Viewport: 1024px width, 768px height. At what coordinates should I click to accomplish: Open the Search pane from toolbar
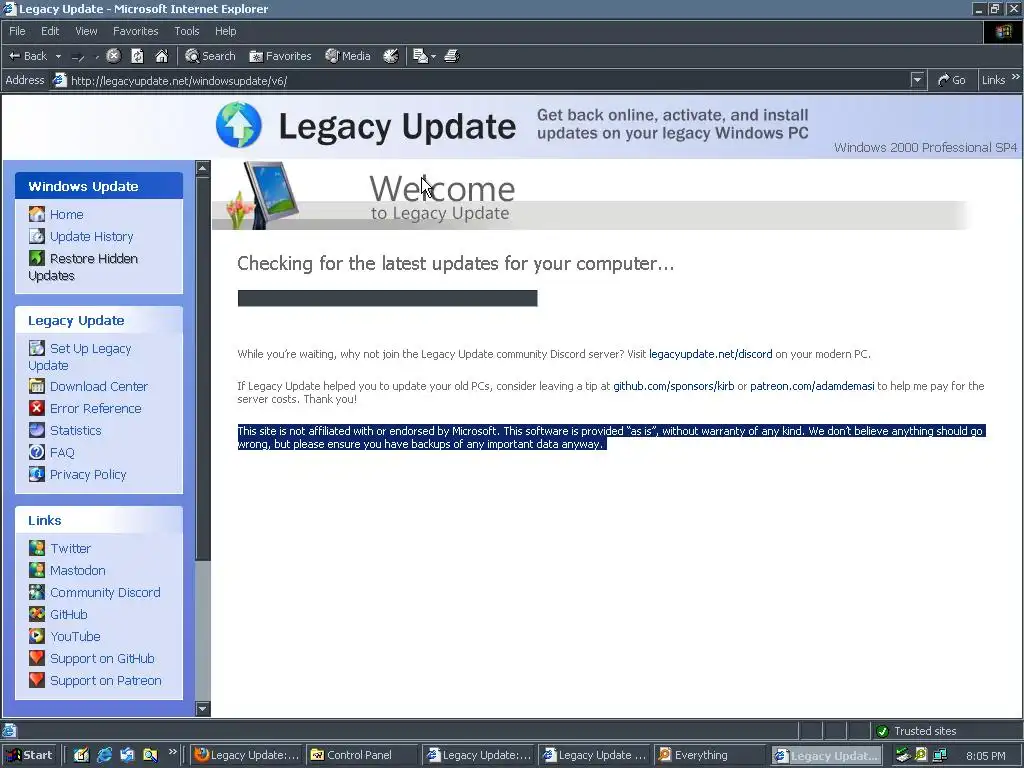[210, 56]
